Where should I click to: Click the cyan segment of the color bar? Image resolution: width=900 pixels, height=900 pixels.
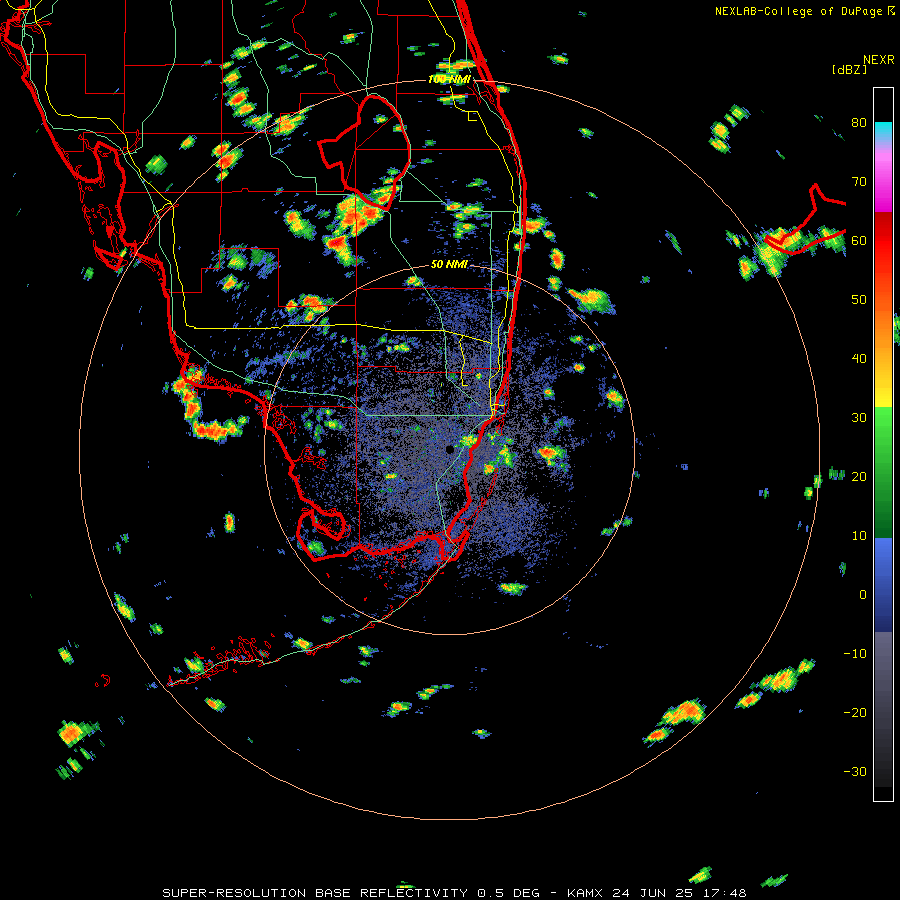click(x=883, y=129)
